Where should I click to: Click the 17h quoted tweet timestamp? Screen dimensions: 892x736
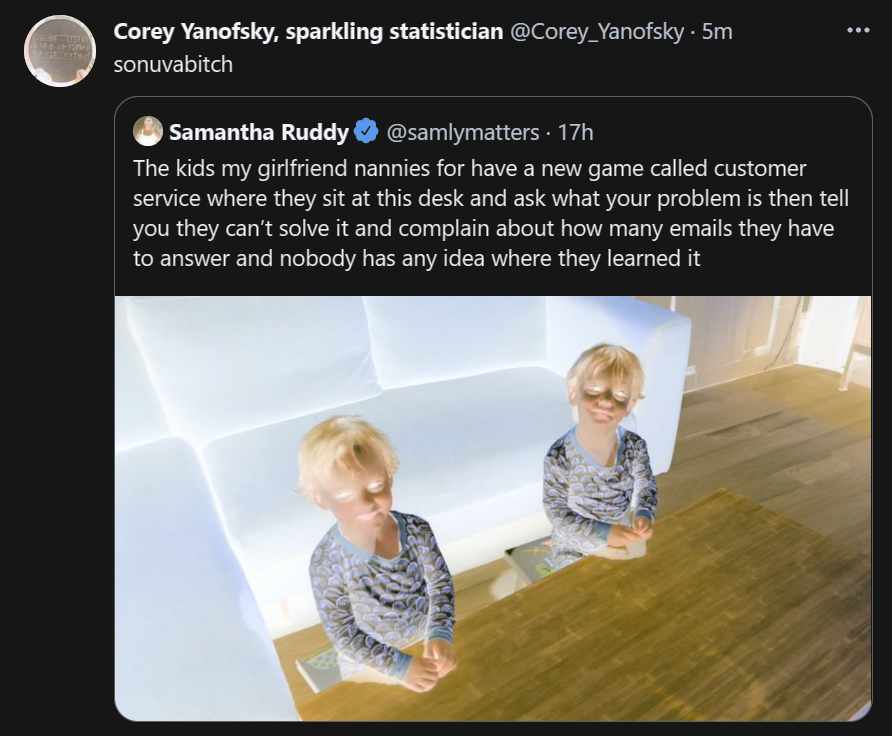click(576, 131)
